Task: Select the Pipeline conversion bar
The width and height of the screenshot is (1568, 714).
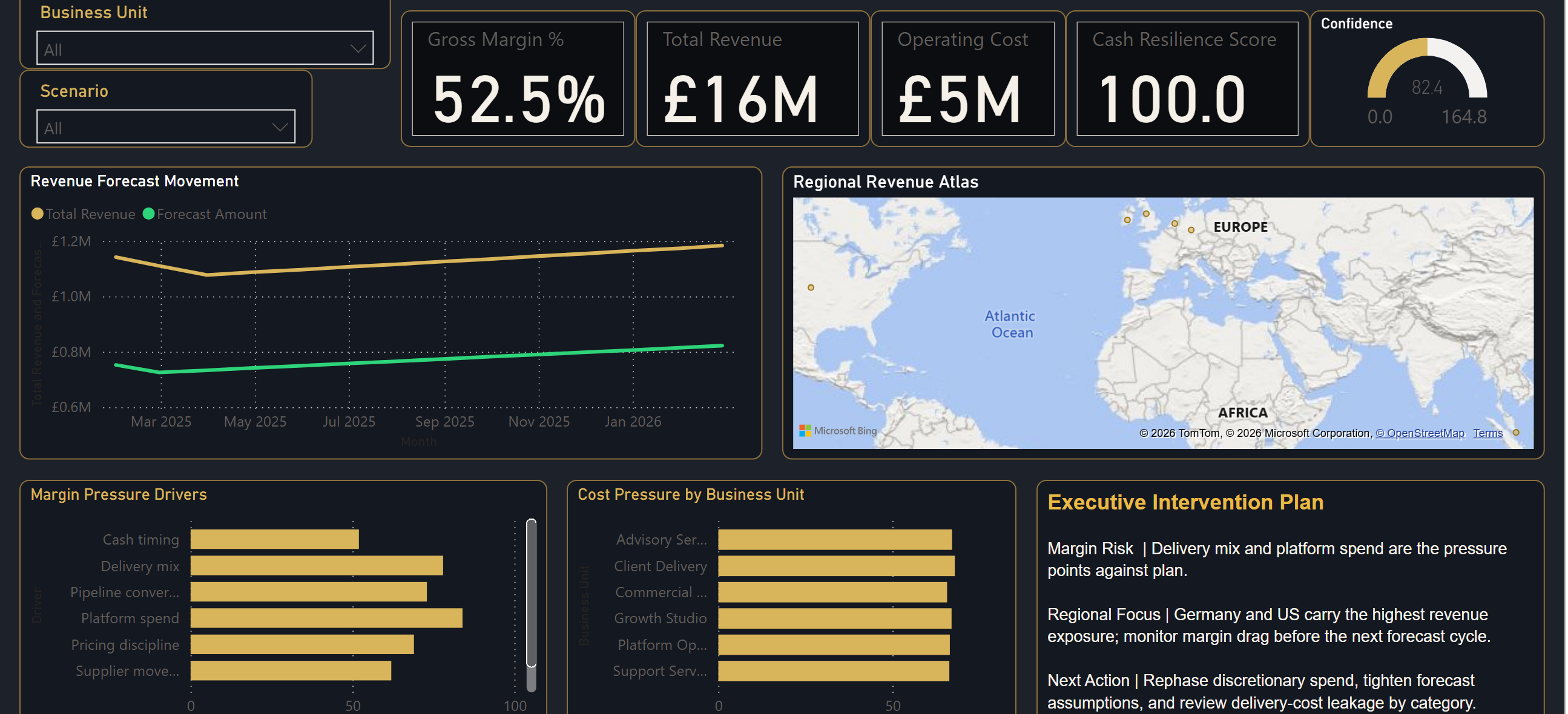Action: tap(309, 592)
